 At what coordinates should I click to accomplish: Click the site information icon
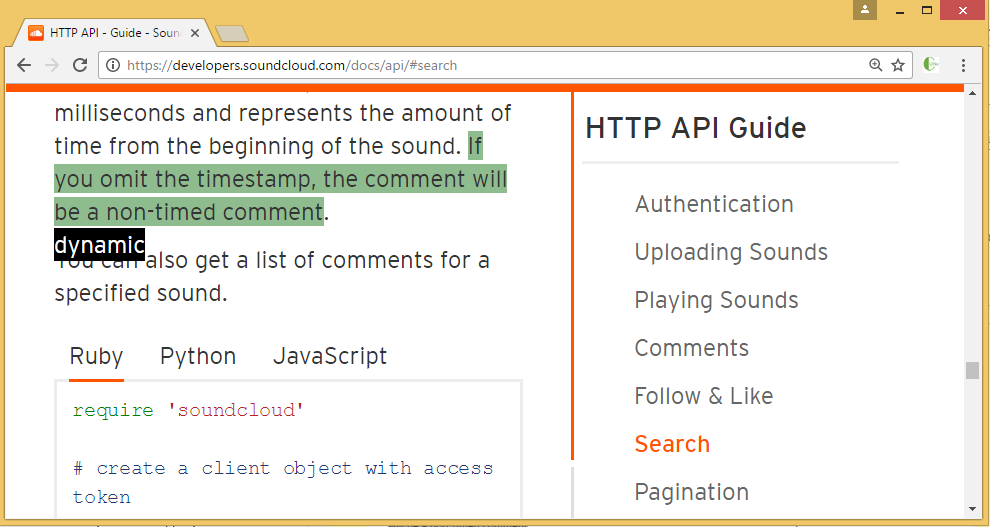[113, 65]
